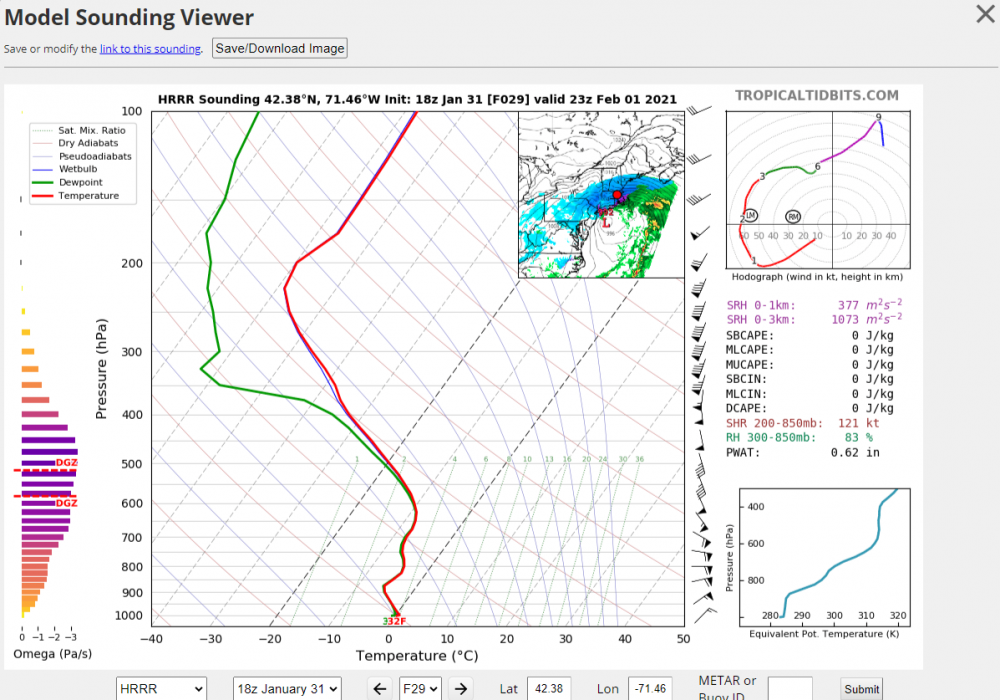Open the HRRR model dropdown

coord(161,688)
